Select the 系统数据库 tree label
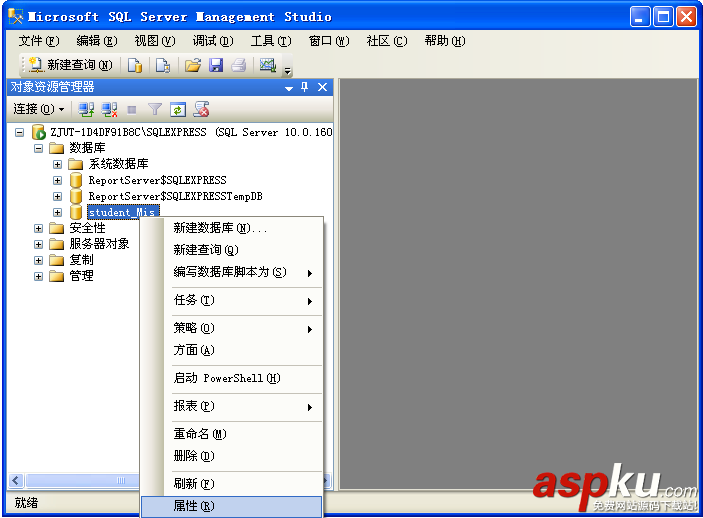Image resolution: width=703 pixels, height=518 pixels. tap(118, 164)
